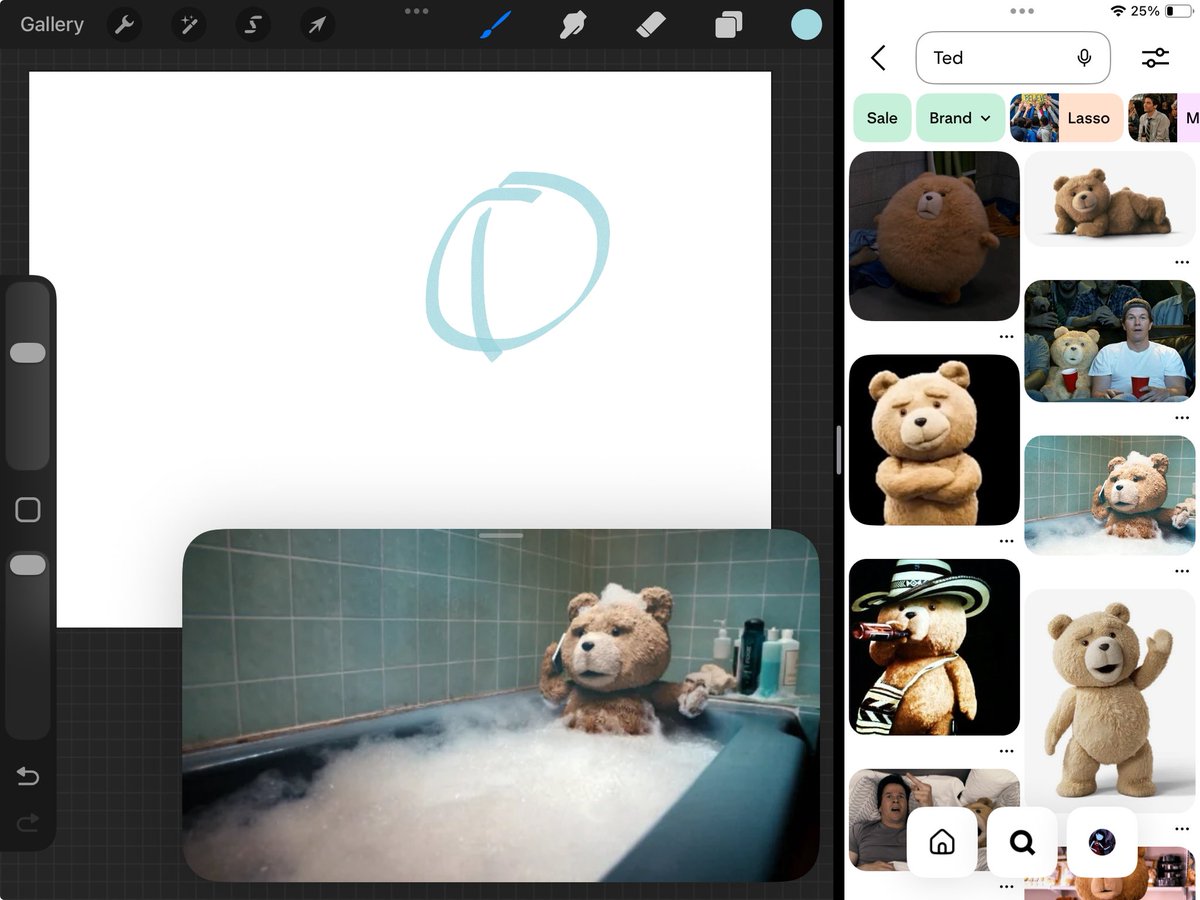This screenshot has width=1200, height=900.
Task: Click the brush opacity slider handle
Action: coord(28,565)
